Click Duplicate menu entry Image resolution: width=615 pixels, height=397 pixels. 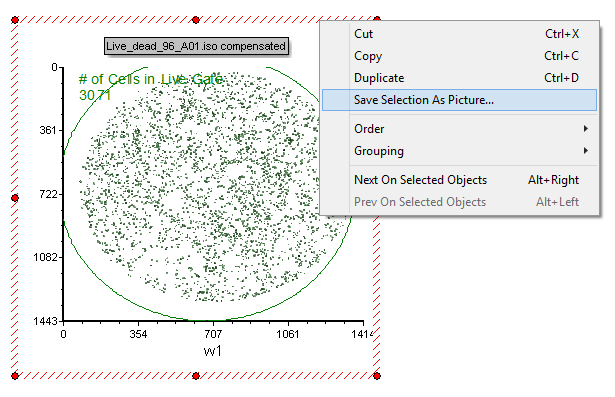click(459, 78)
